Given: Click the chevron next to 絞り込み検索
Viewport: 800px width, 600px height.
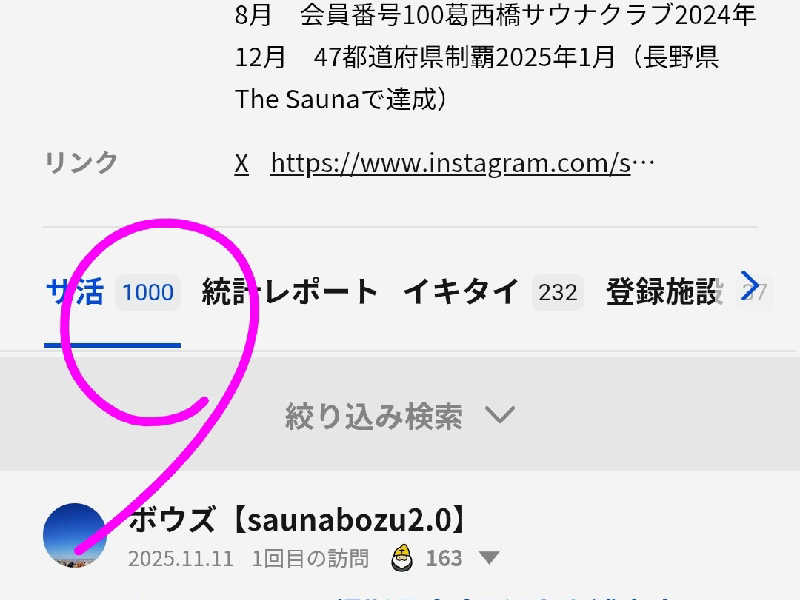Looking at the screenshot, I should pos(499,414).
